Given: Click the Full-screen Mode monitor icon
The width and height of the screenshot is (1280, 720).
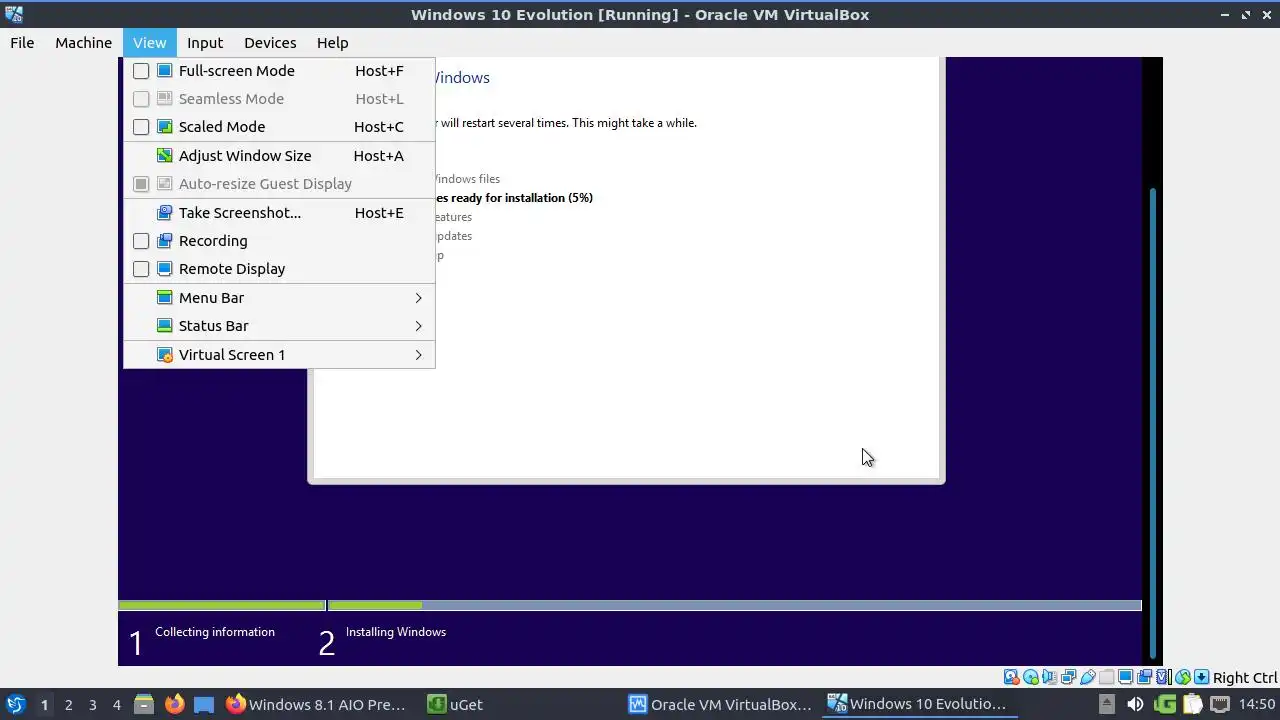Looking at the screenshot, I should (165, 71).
